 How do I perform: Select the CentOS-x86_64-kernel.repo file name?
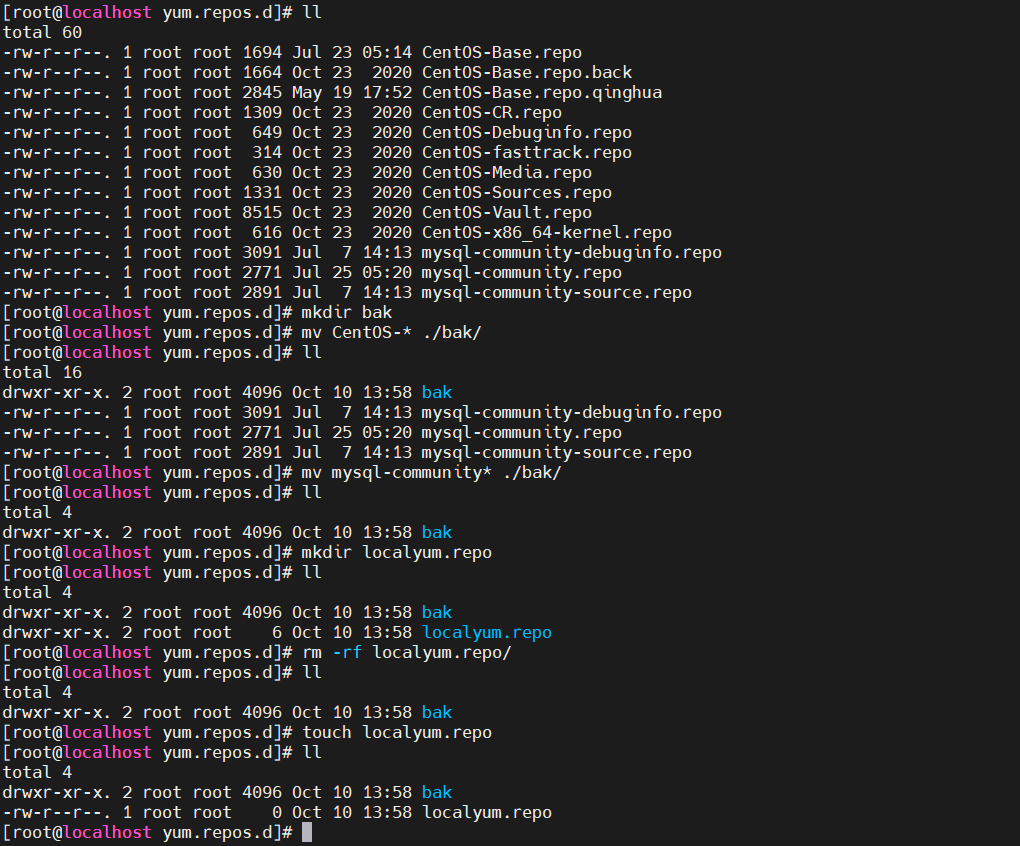point(547,232)
